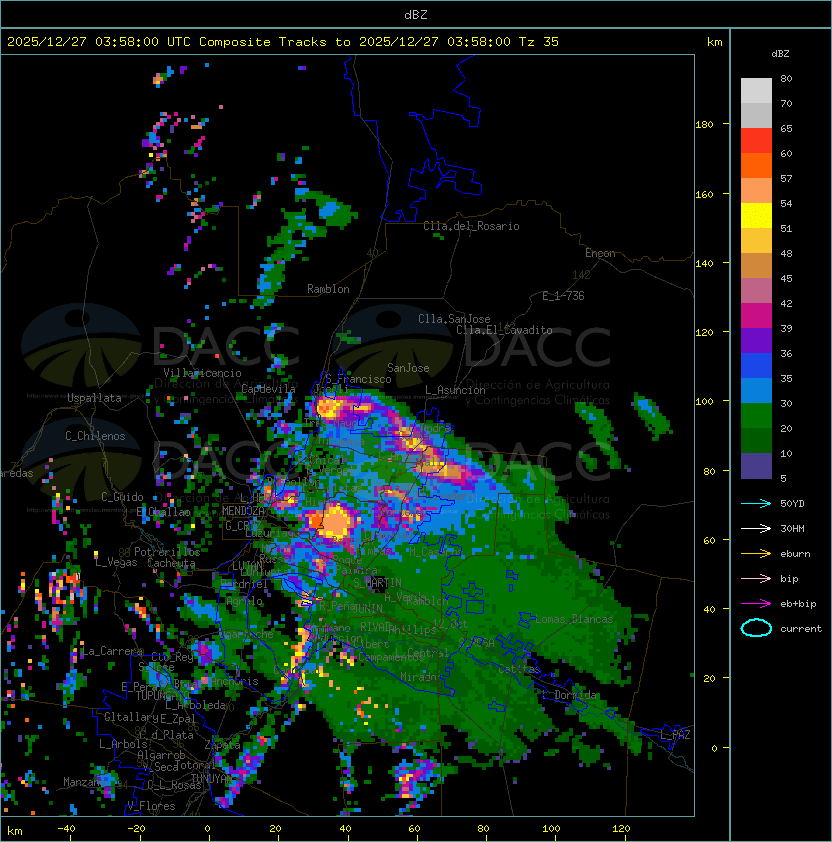832x842 pixels.
Task: Click the 'E_1-736' map label
Action: point(563,295)
